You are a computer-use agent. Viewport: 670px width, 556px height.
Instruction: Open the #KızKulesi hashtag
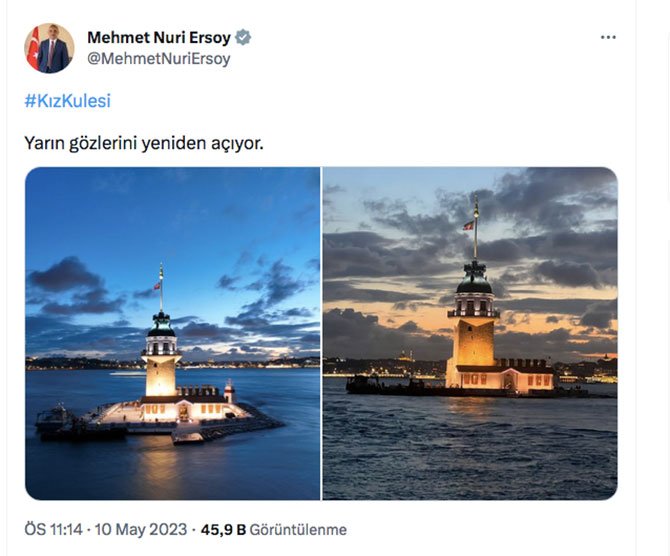[x=67, y=101]
